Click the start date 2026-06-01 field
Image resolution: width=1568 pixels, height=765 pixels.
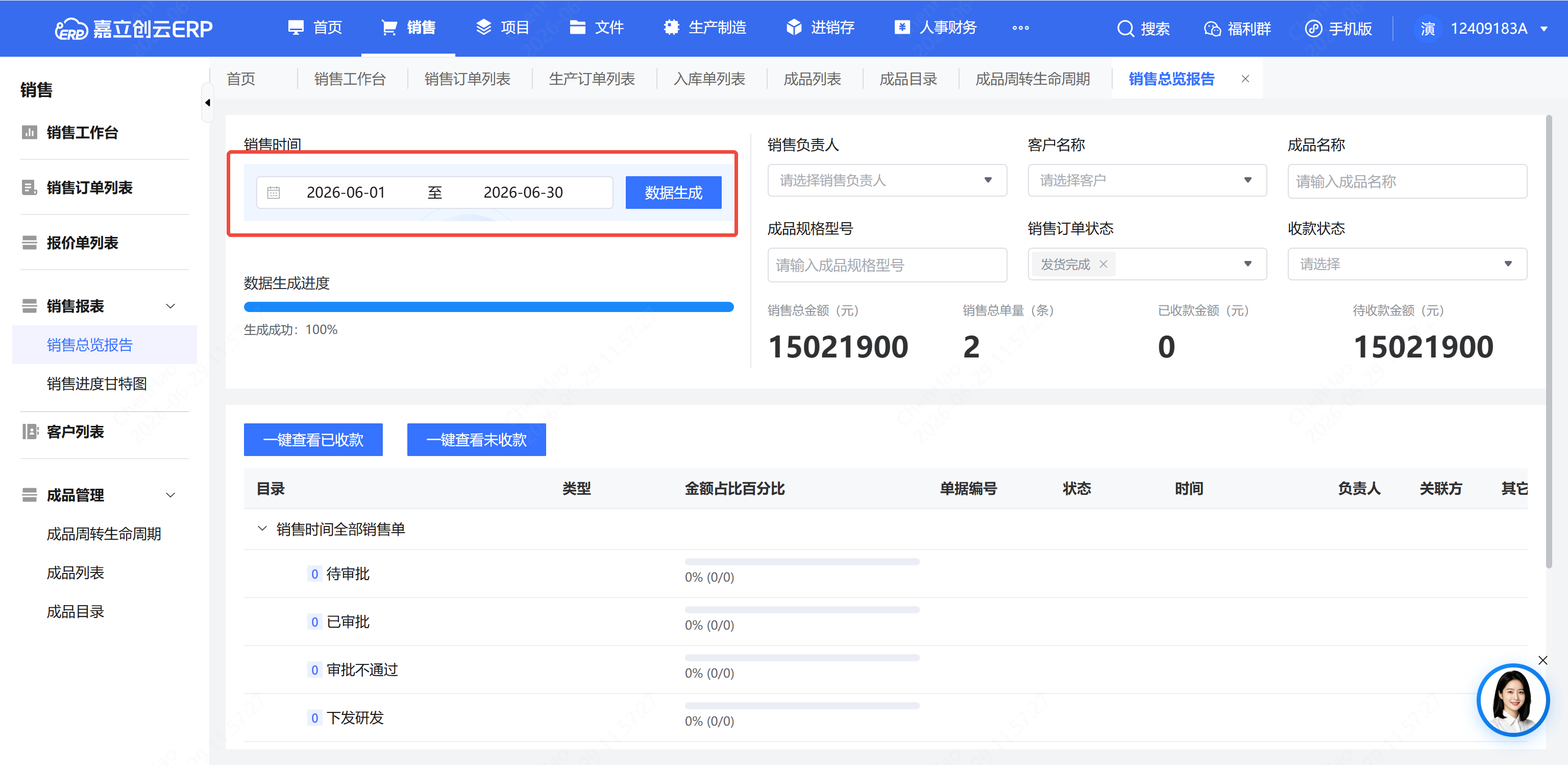(x=346, y=193)
